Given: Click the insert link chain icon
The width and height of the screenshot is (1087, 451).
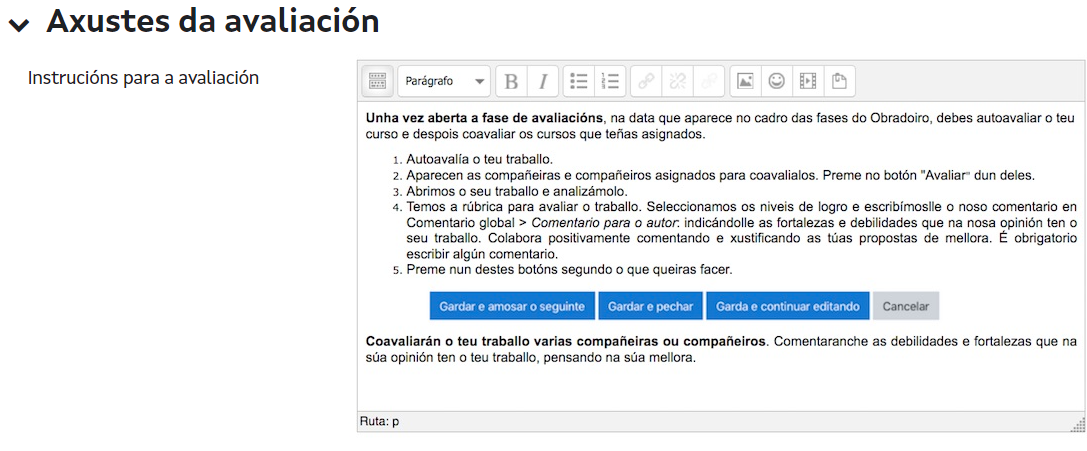Looking at the screenshot, I should (x=646, y=81).
